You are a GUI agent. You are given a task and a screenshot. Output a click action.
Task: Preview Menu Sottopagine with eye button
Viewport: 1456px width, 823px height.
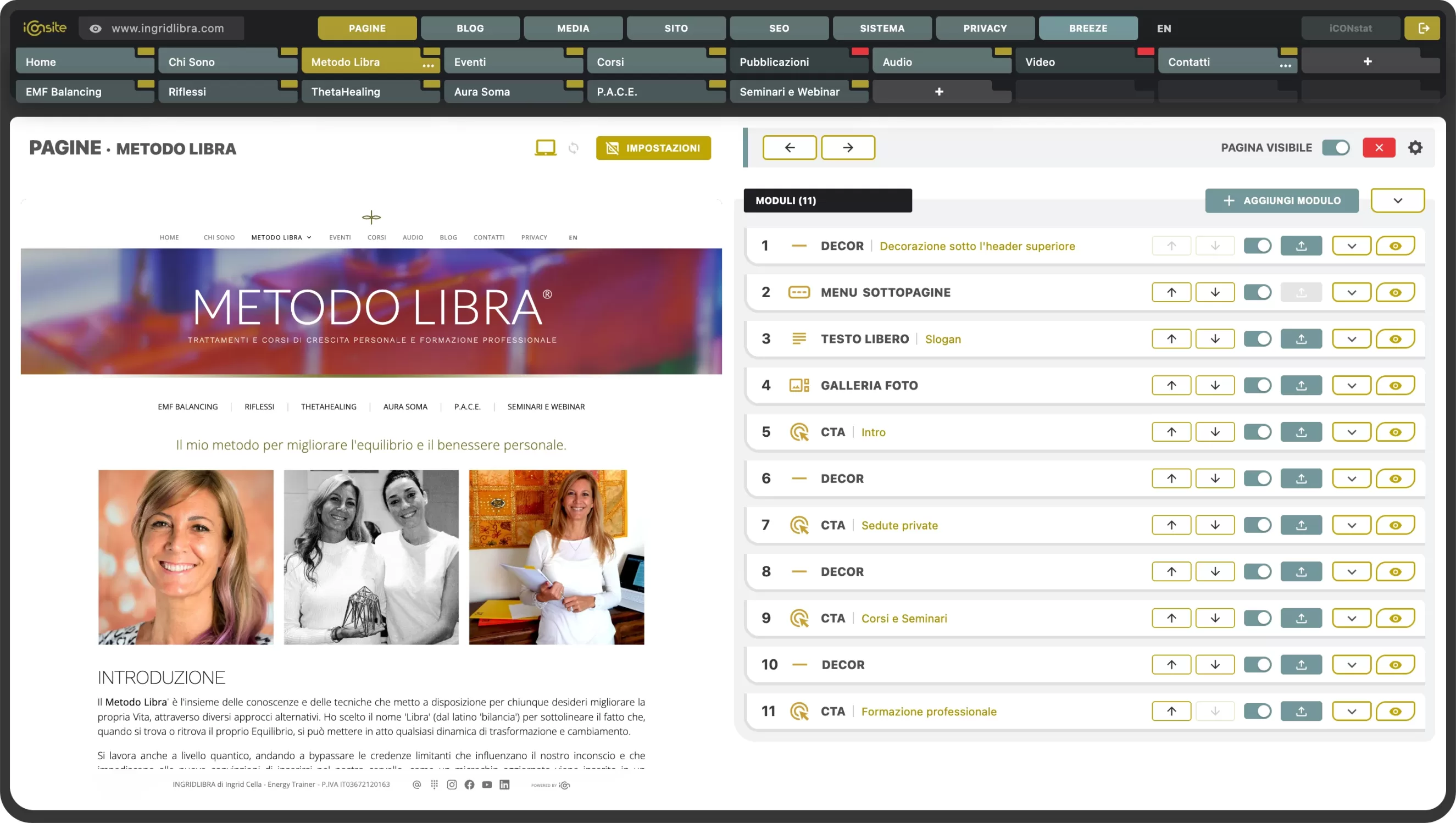pyautogui.click(x=1395, y=292)
